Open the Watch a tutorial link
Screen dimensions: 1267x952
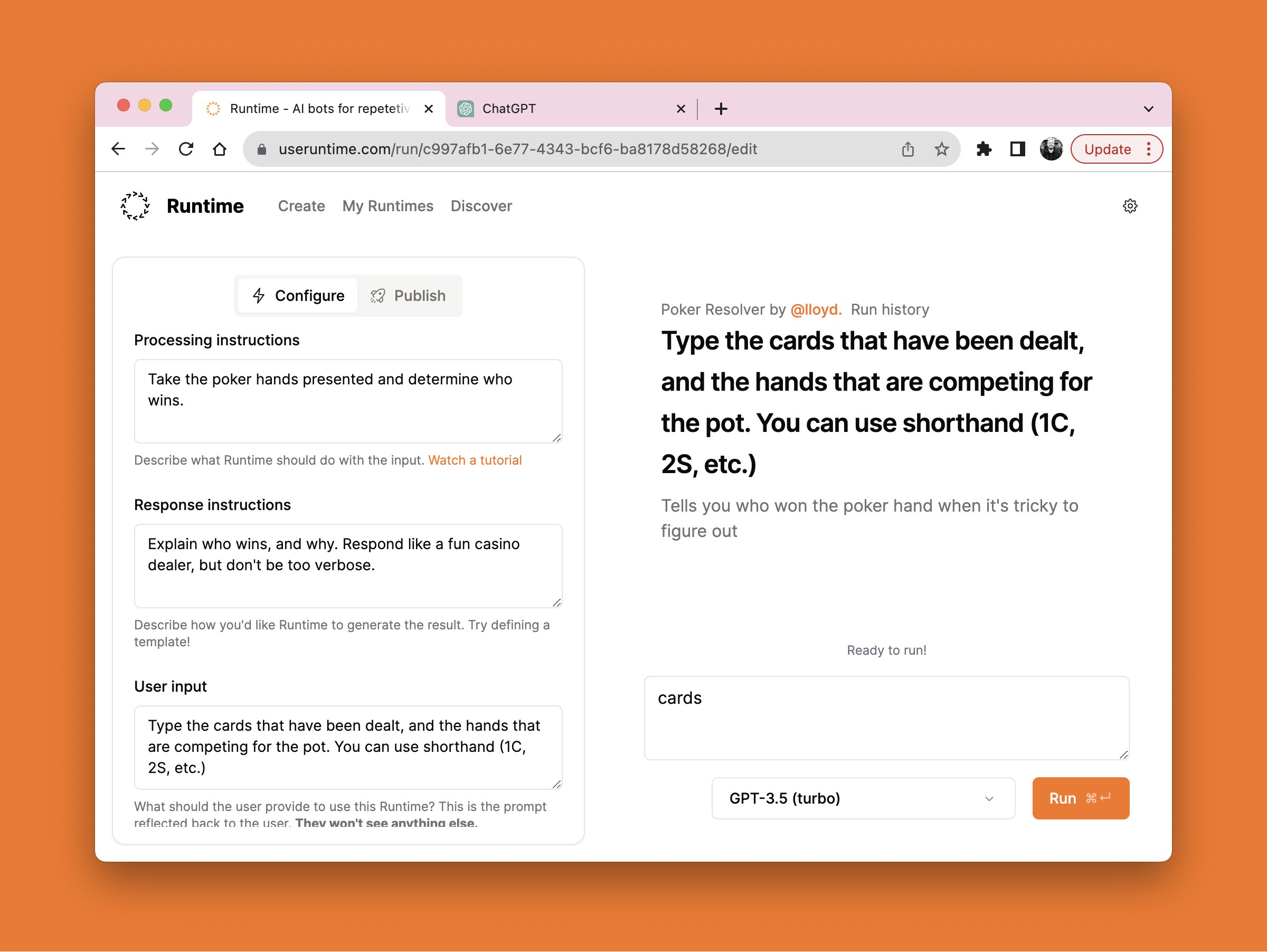tap(474, 459)
